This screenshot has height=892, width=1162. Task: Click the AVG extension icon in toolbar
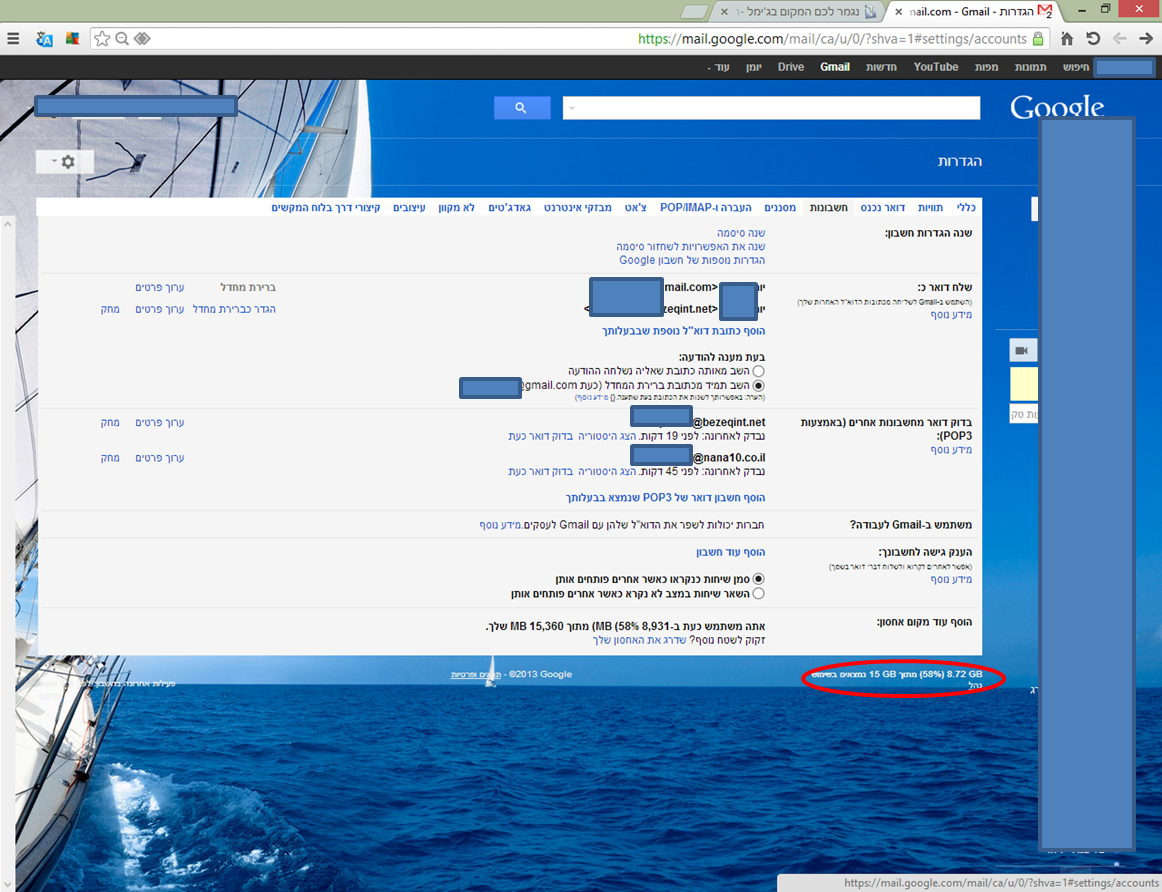[x=72, y=39]
